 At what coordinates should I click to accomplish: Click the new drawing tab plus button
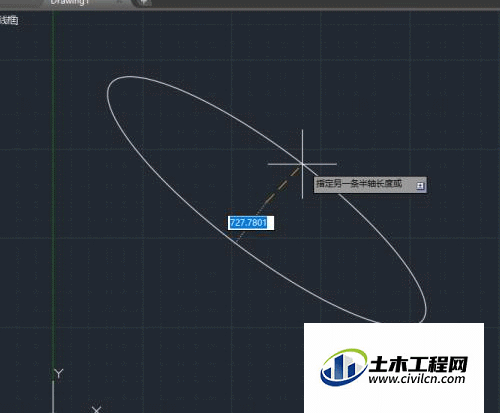click(x=144, y=2)
